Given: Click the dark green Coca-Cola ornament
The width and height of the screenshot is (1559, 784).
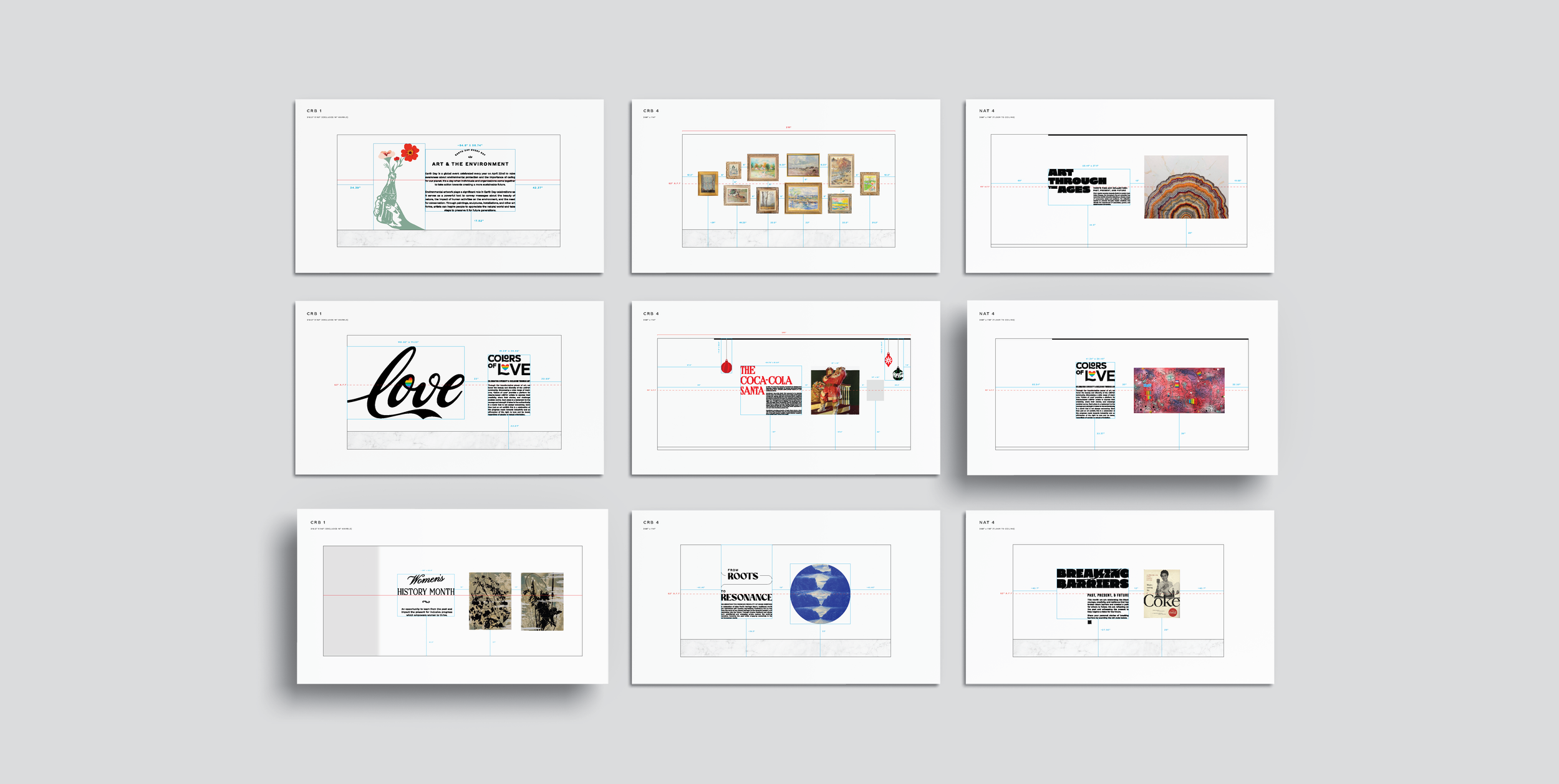Looking at the screenshot, I should (897, 374).
